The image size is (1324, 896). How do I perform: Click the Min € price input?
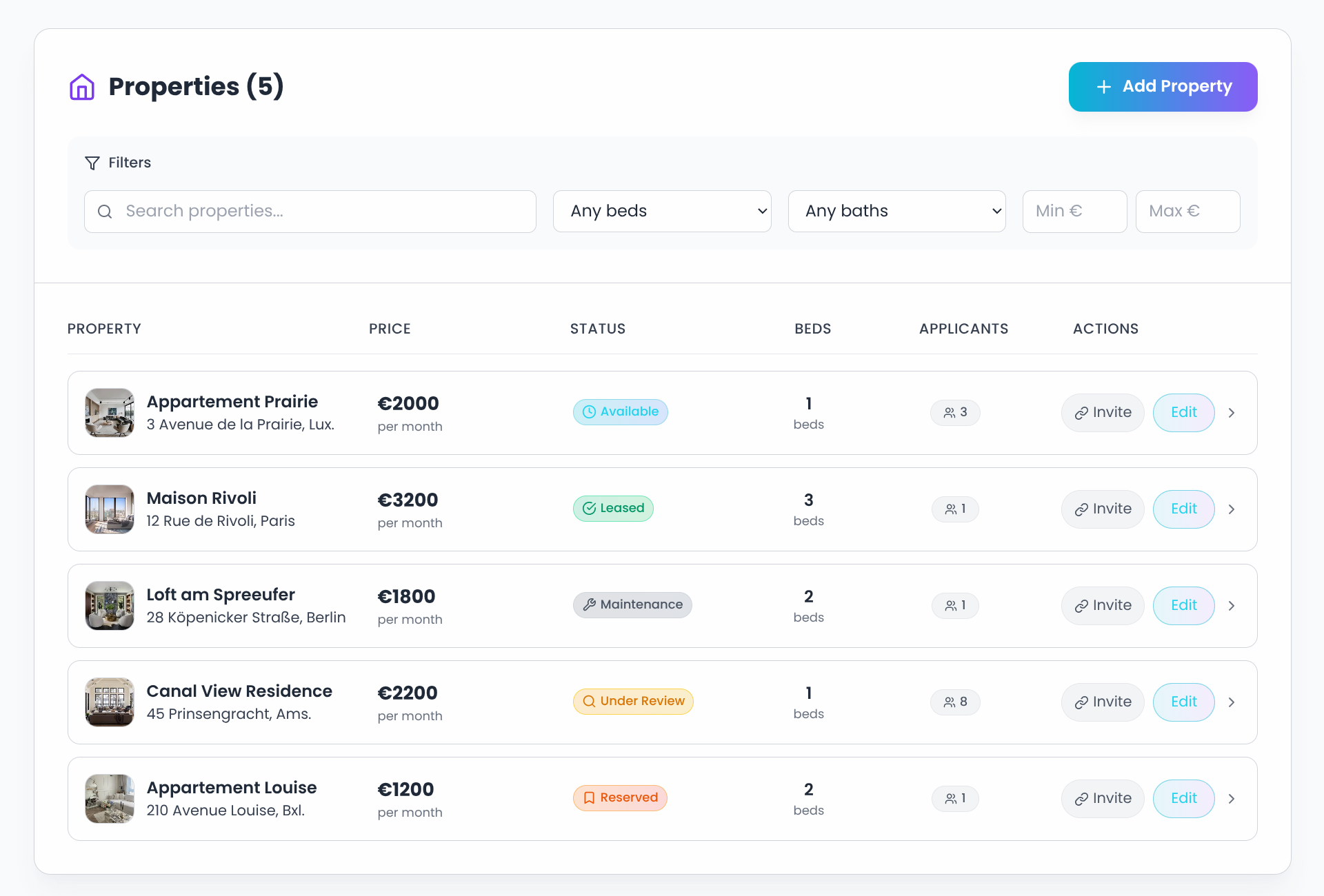click(1074, 211)
